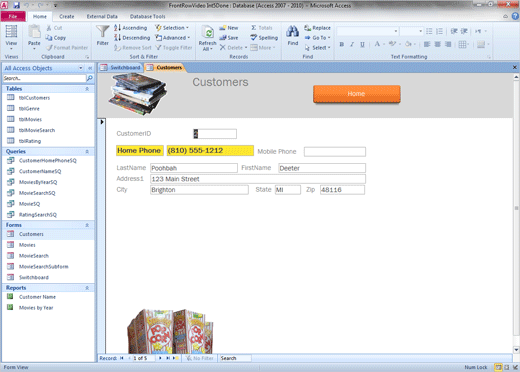
Task: Open the tblCustomers table
Action: [x=34, y=98]
